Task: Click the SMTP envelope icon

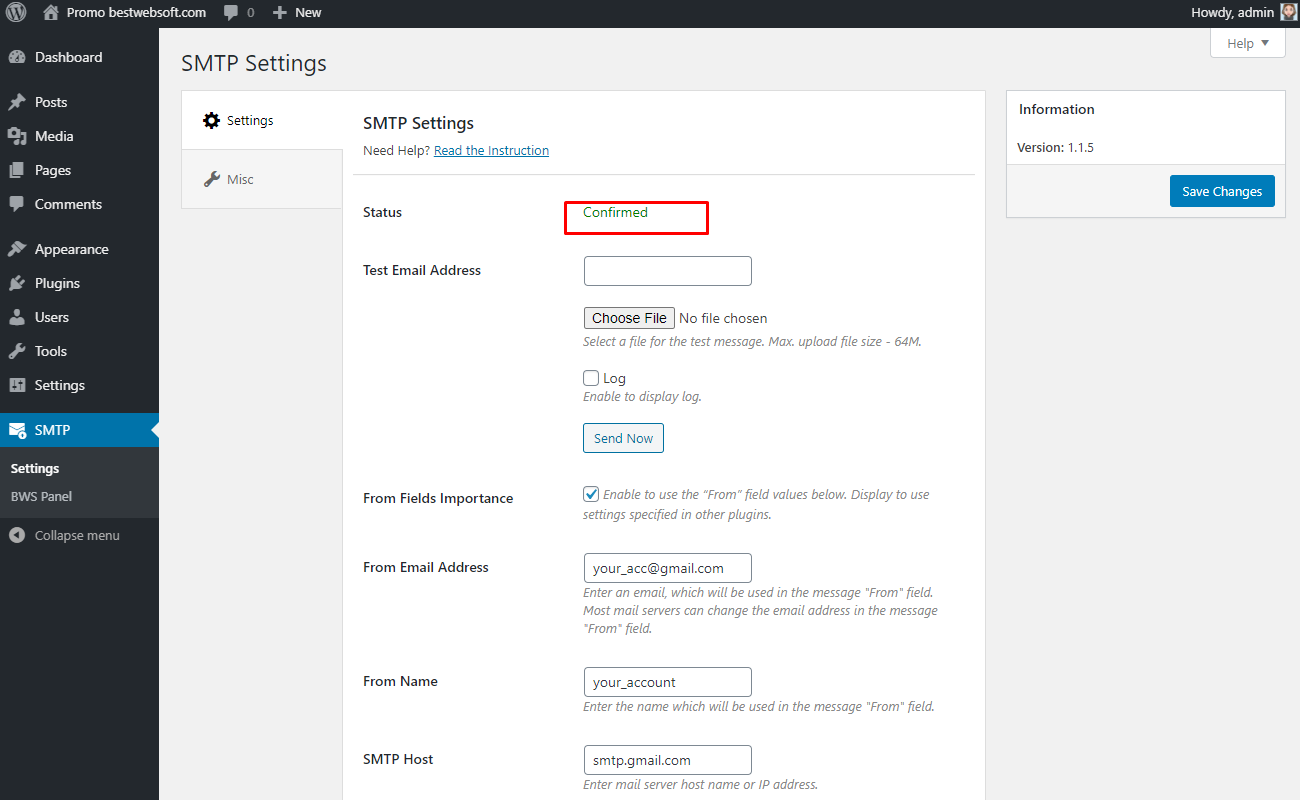Action: pyautogui.click(x=17, y=430)
